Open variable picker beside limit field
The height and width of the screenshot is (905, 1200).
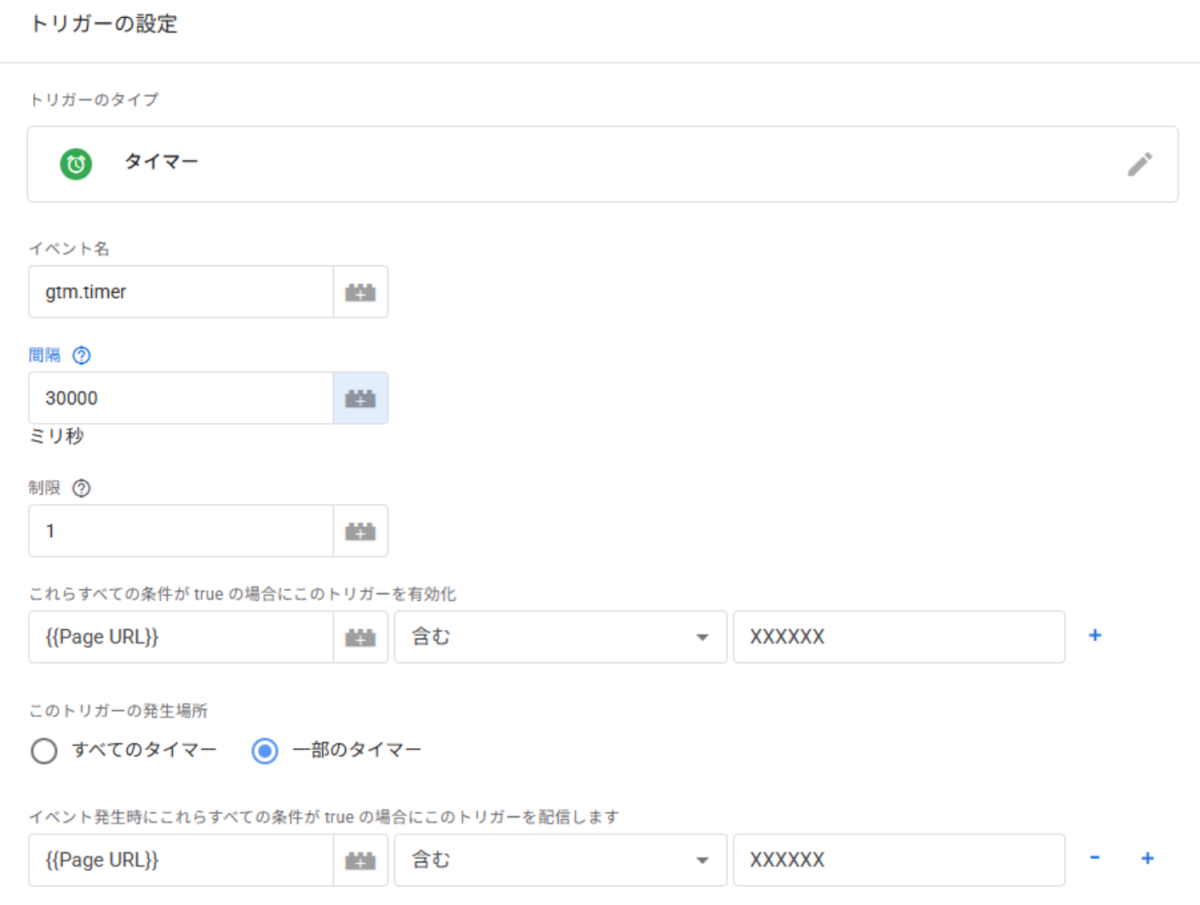360,531
